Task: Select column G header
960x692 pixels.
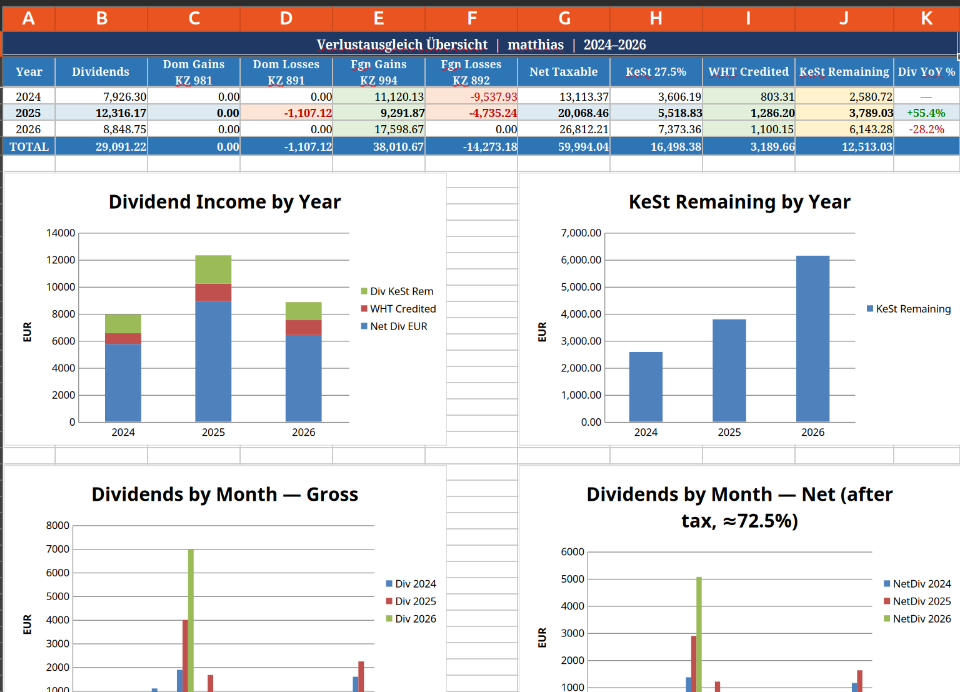Action: pyautogui.click(x=564, y=18)
